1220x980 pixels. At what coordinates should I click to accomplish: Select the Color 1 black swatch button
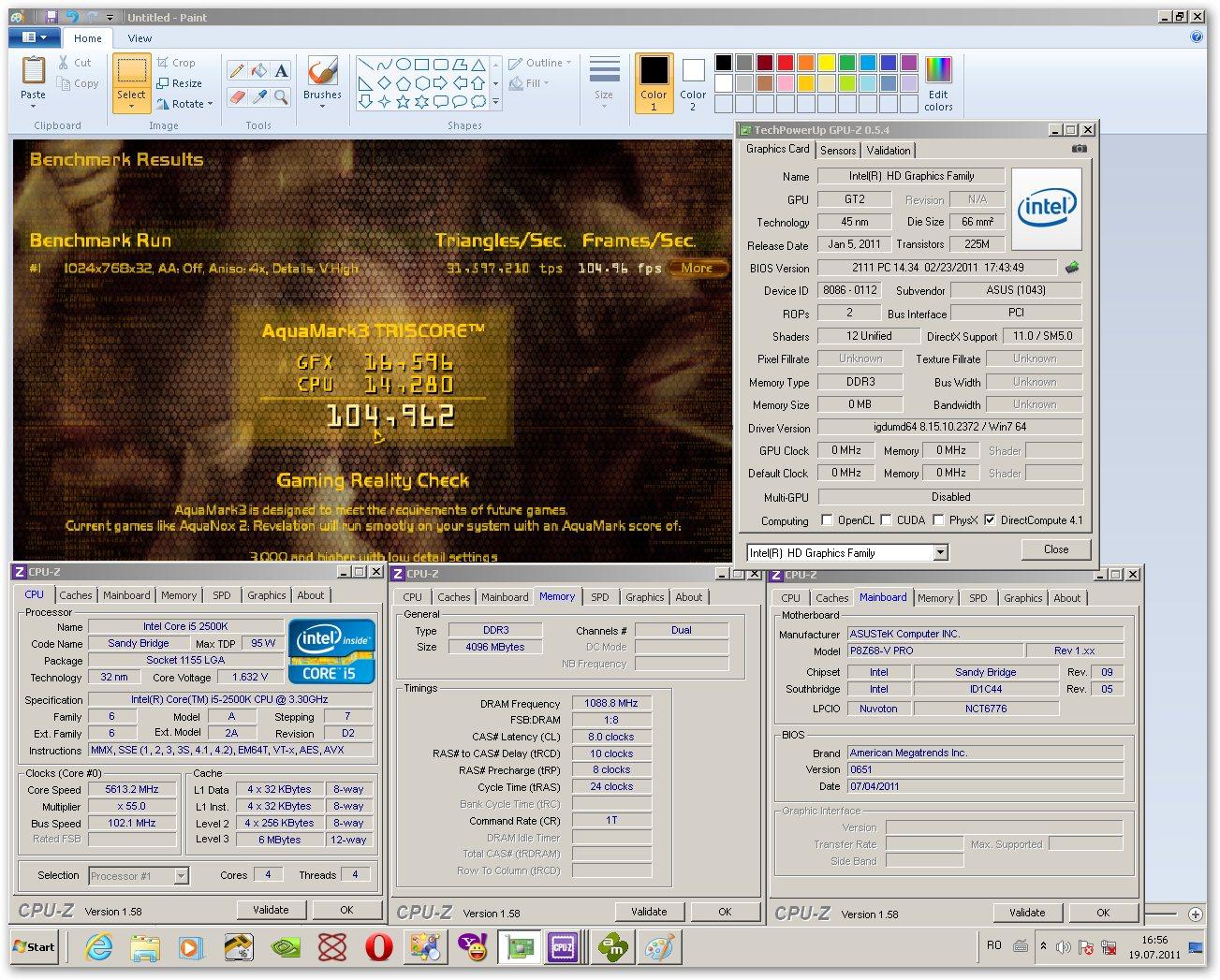click(x=654, y=83)
